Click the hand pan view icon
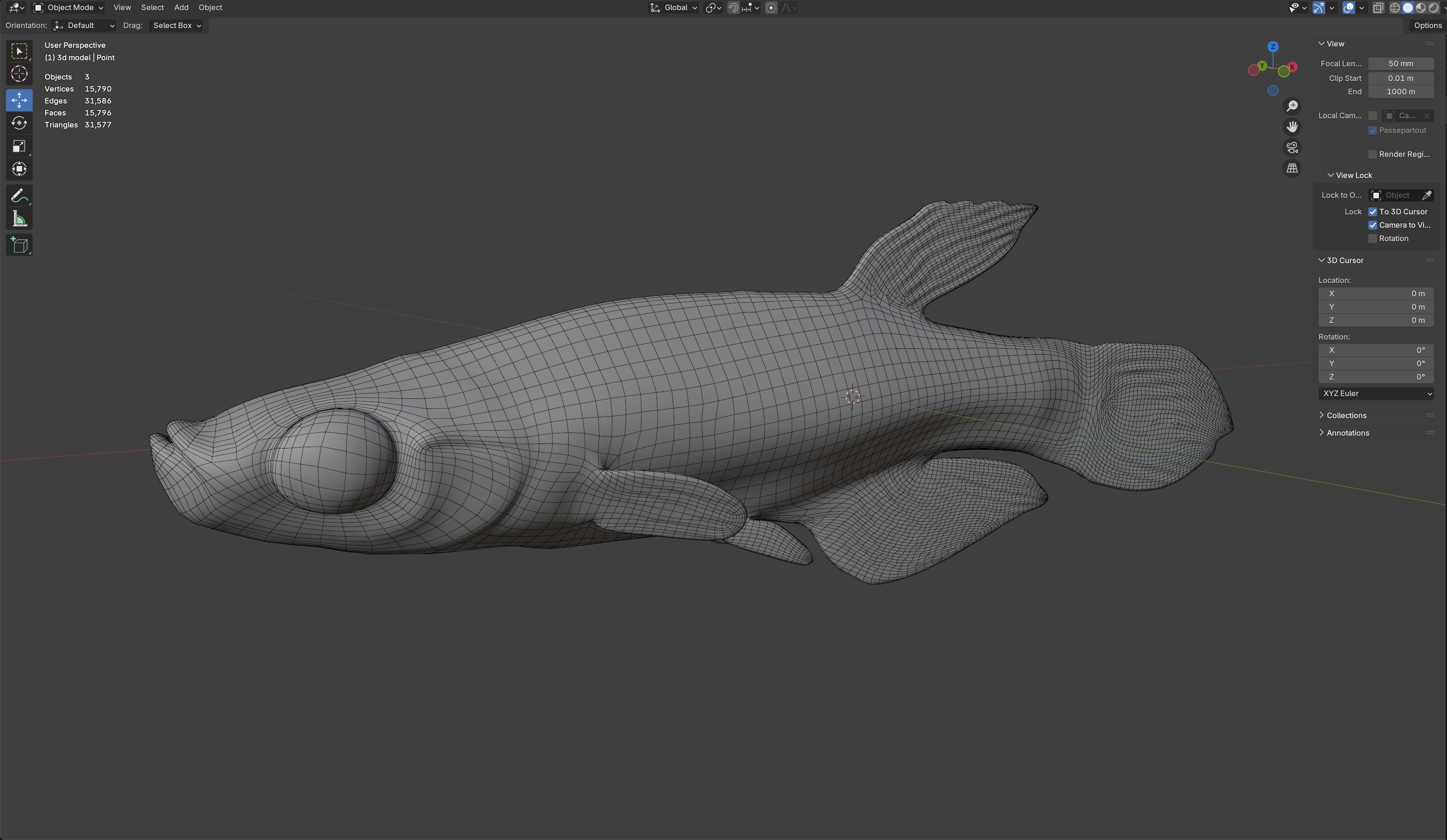The image size is (1447, 840). [1292, 127]
